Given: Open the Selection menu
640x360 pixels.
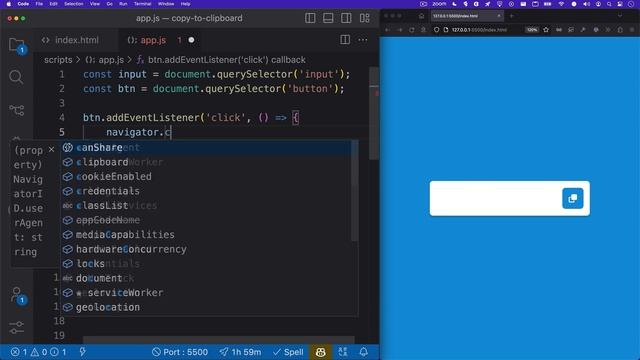Looking at the screenshot, I should (73, 4).
